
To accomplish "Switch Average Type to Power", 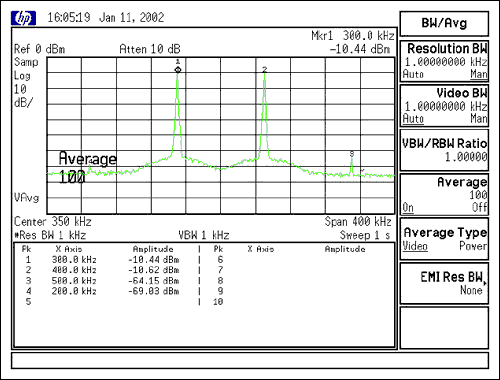I will point(473,246).
